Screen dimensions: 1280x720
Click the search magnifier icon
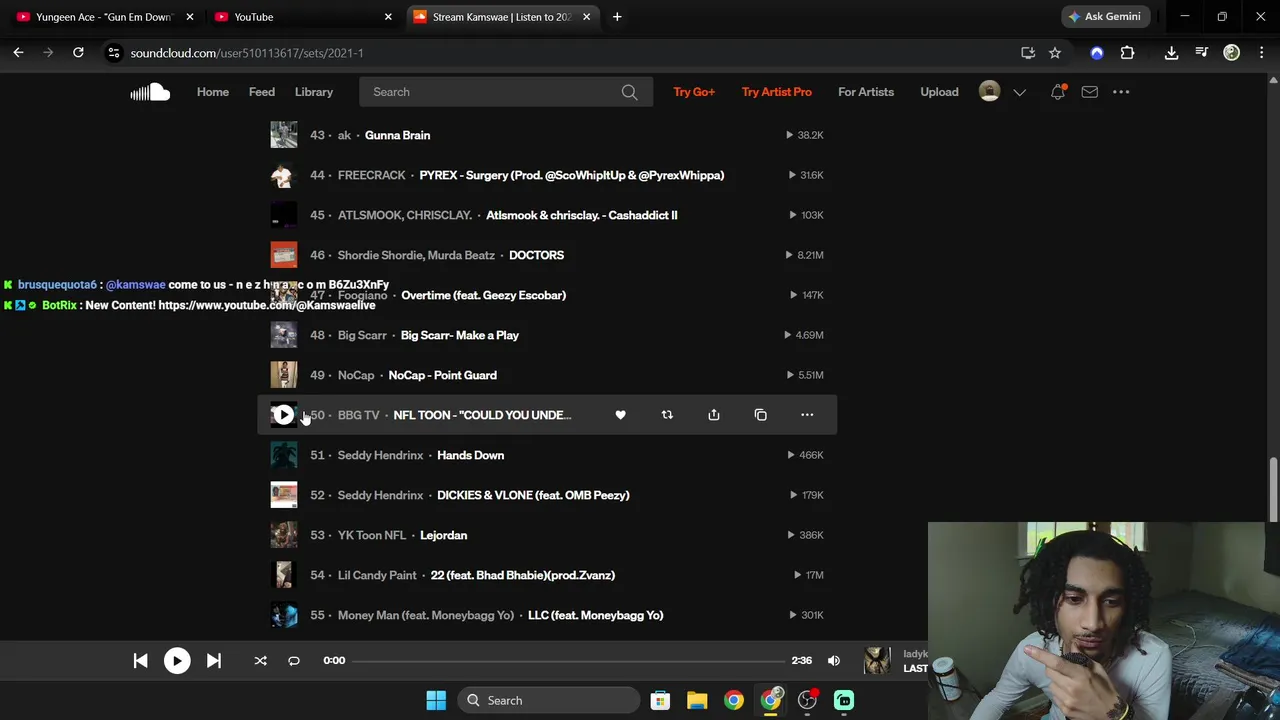(629, 92)
